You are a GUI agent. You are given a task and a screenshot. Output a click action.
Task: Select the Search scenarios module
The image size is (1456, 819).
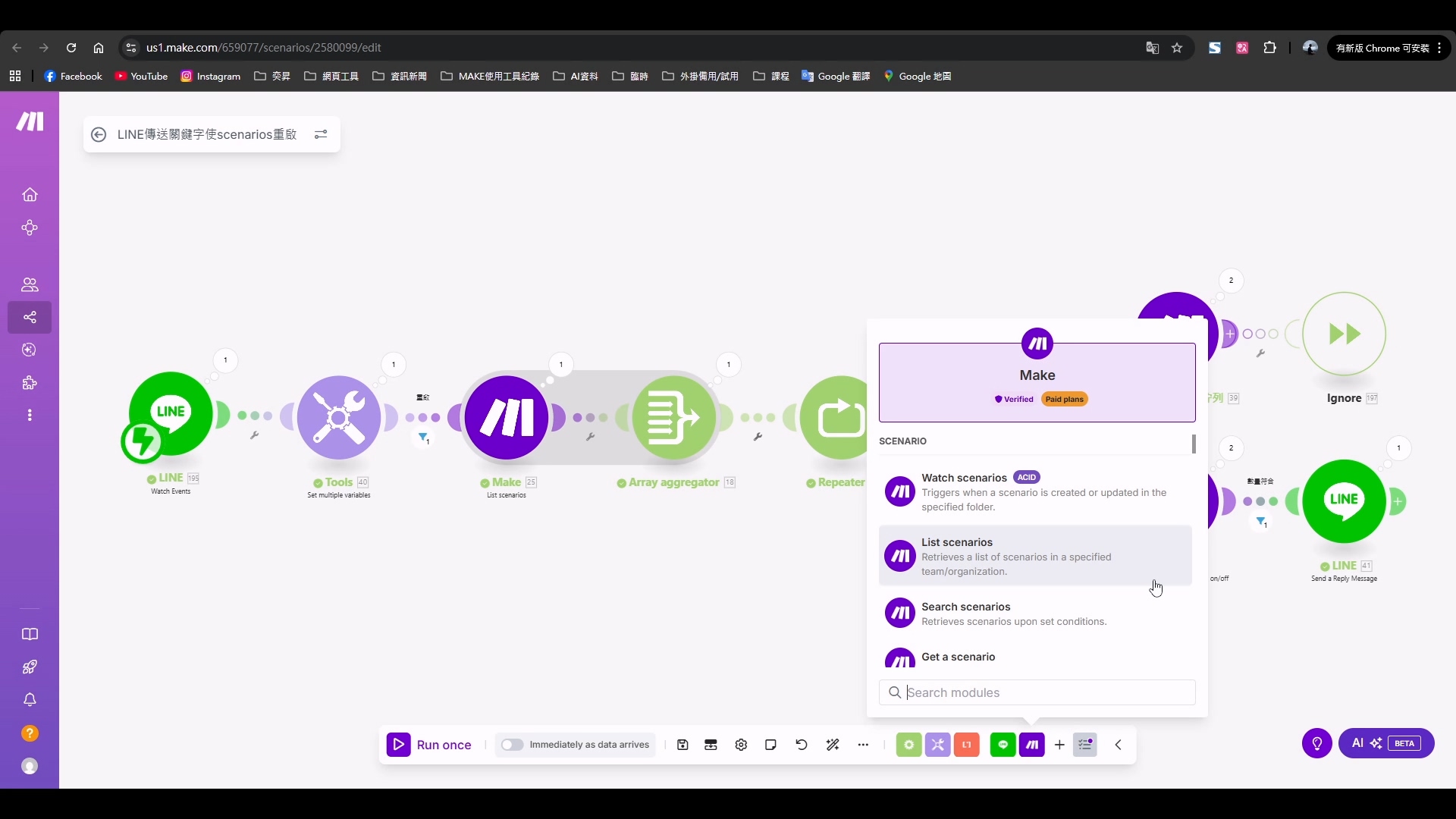[x=1035, y=613]
